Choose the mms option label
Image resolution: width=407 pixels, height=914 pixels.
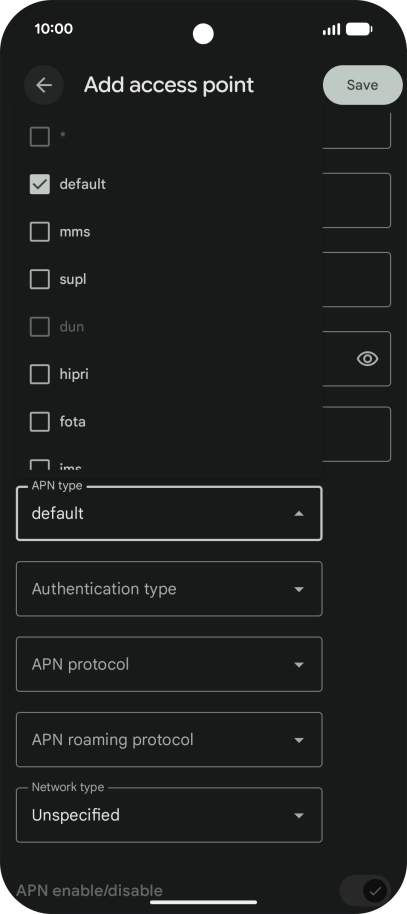coord(75,232)
